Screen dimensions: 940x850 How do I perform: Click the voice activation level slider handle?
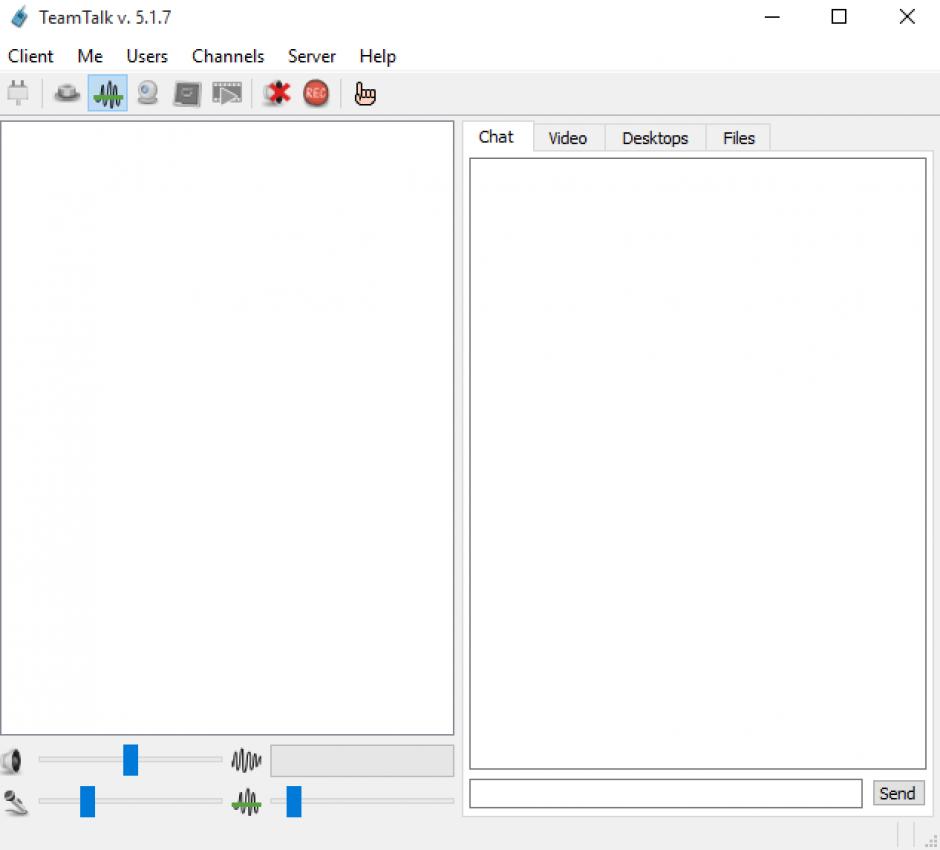(294, 801)
